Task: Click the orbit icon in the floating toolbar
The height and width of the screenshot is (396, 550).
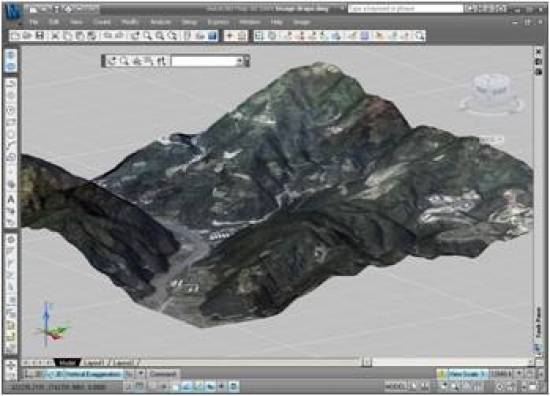Action: tap(112, 61)
